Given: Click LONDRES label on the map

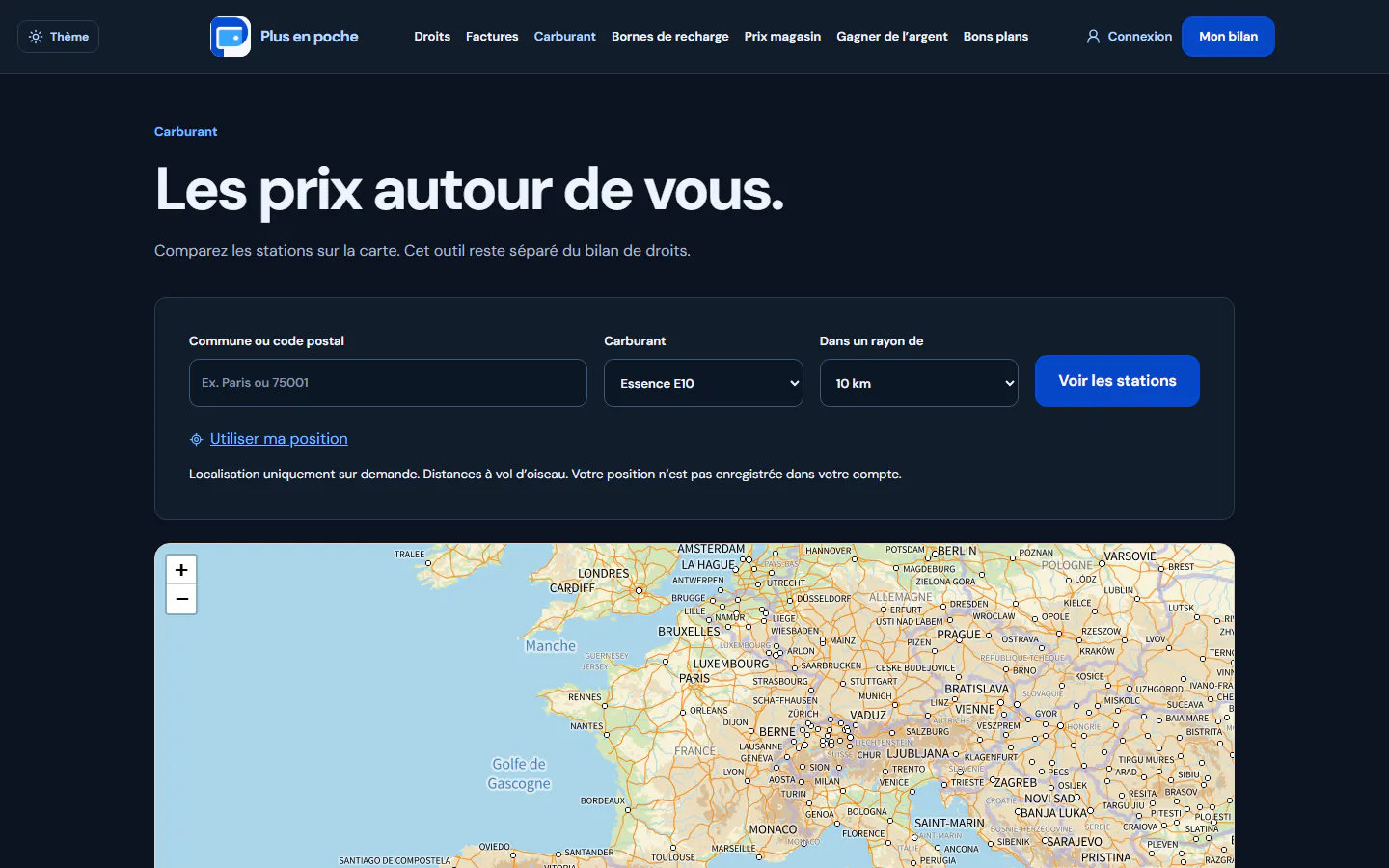Looking at the screenshot, I should pyautogui.click(x=604, y=573).
